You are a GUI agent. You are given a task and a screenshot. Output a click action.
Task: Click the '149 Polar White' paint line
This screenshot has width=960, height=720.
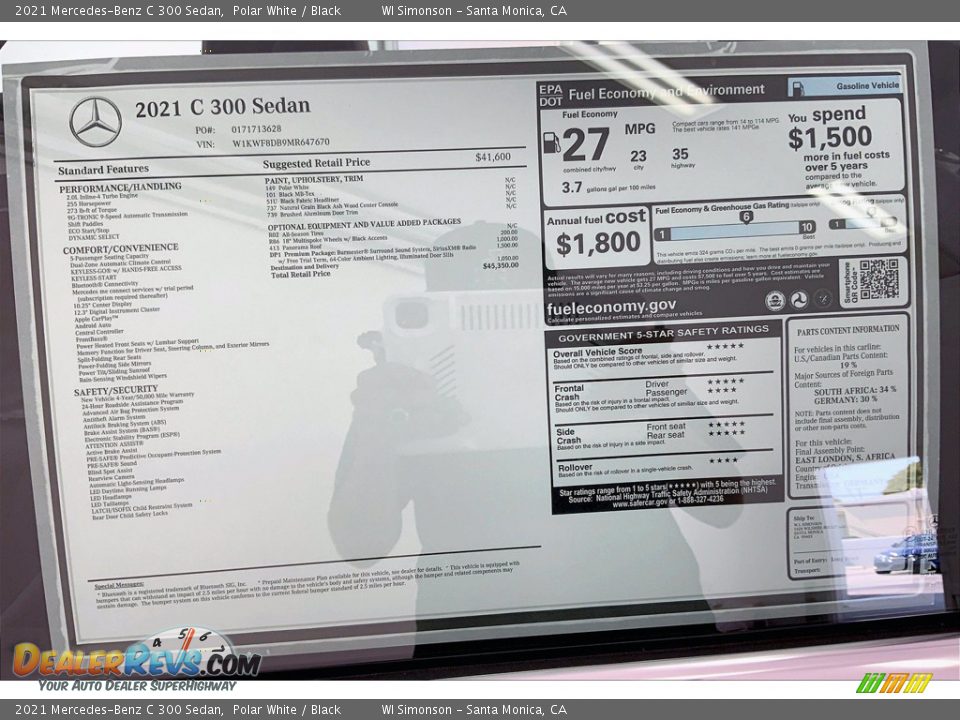click(x=287, y=187)
